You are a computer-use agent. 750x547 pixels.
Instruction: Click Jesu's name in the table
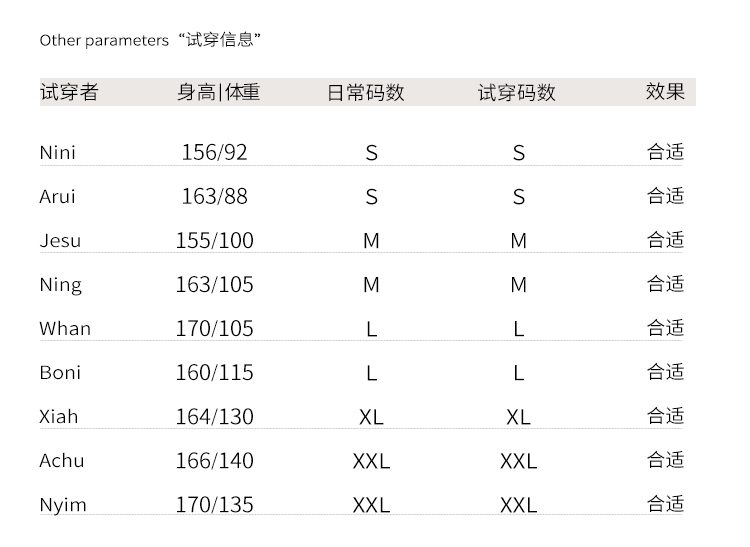(x=60, y=241)
